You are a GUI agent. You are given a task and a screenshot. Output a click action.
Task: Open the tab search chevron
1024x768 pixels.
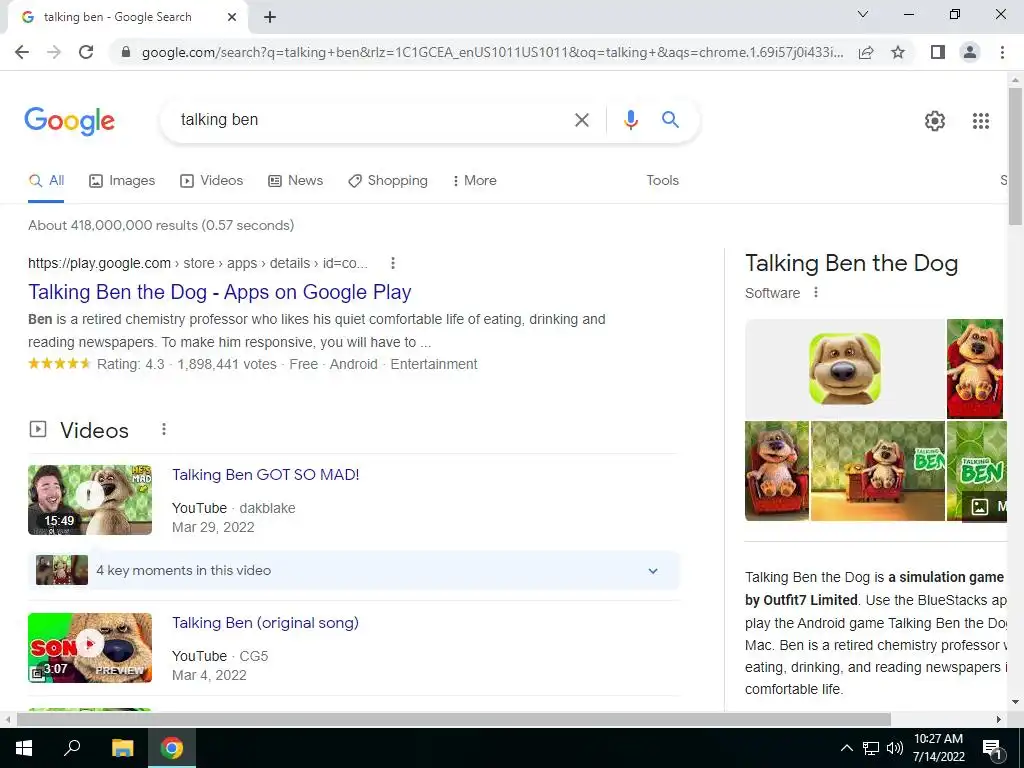click(863, 14)
